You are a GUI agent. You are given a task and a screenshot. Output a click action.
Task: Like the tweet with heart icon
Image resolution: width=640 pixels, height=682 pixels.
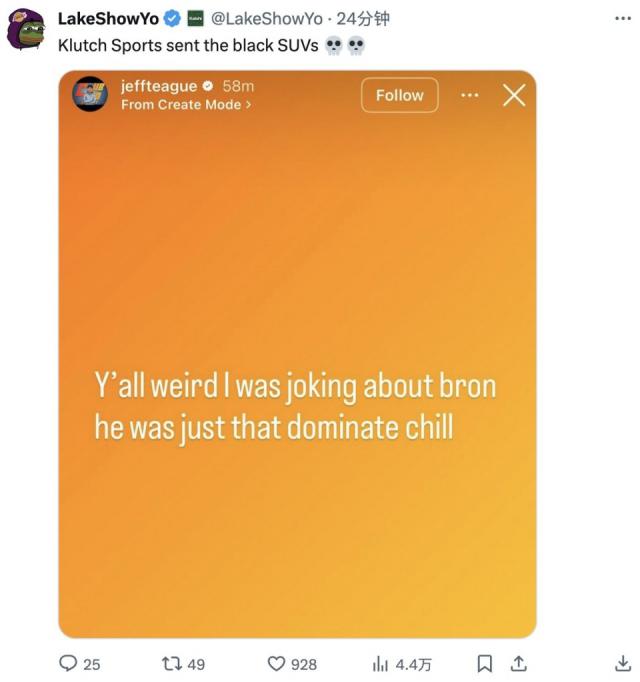click(277, 663)
